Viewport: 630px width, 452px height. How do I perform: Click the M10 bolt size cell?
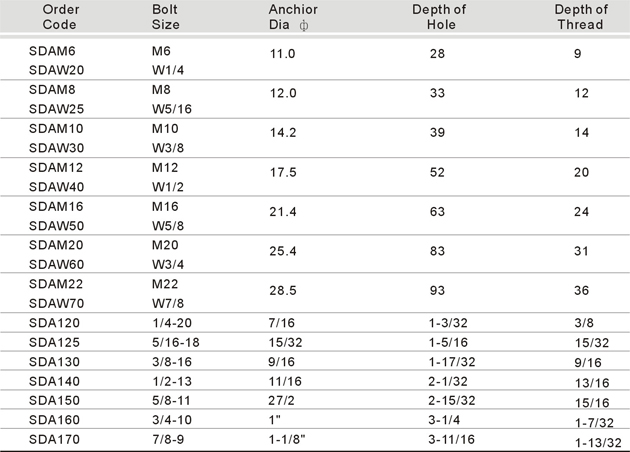pyautogui.click(x=165, y=129)
